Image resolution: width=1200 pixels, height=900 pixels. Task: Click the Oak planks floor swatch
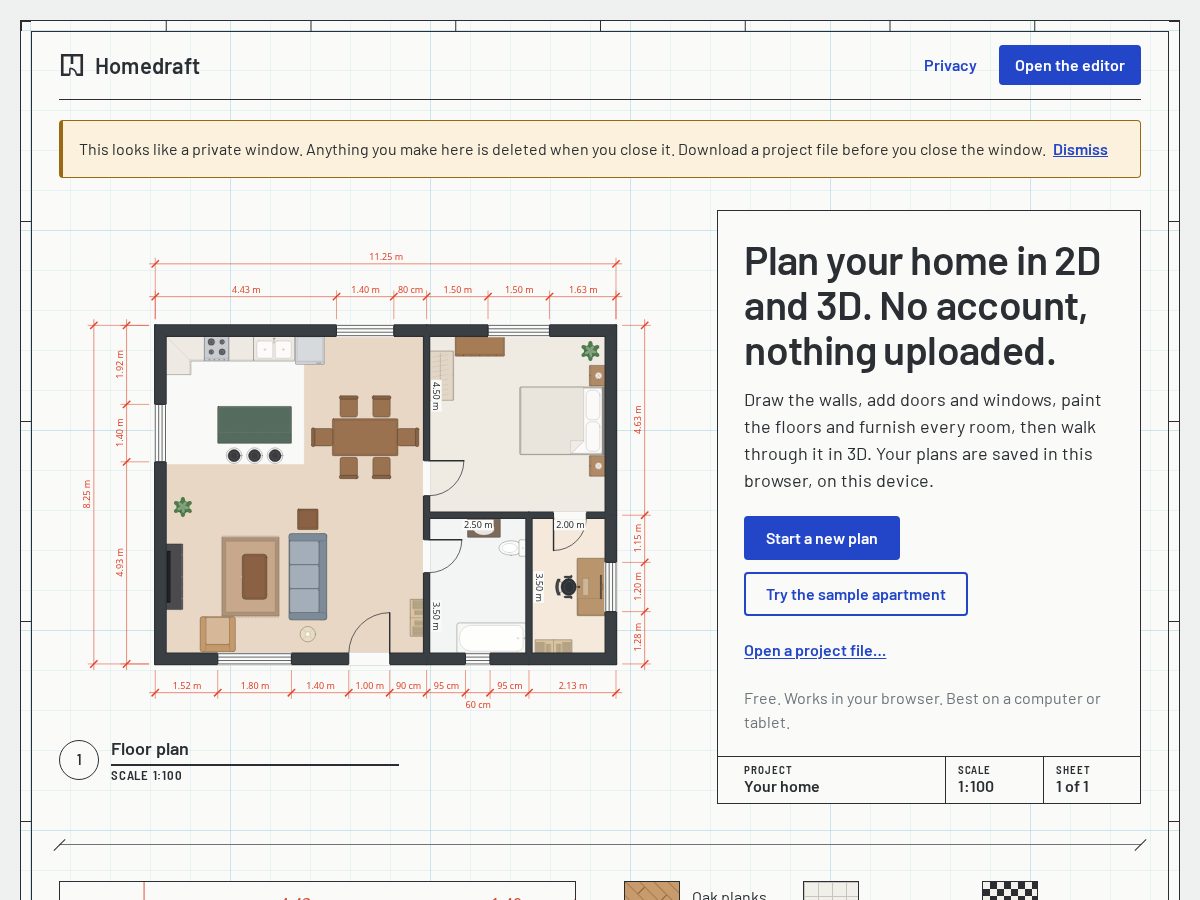[652, 890]
